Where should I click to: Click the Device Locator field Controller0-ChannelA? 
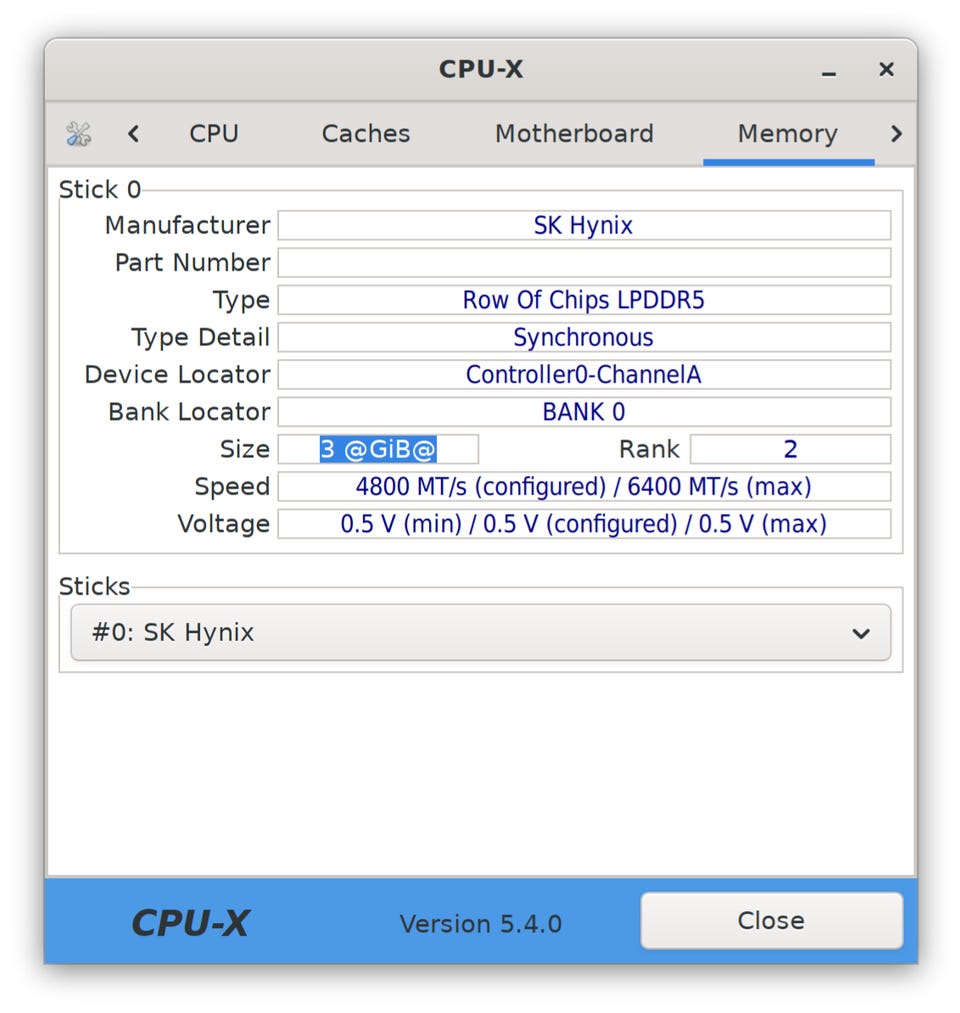coord(584,375)
